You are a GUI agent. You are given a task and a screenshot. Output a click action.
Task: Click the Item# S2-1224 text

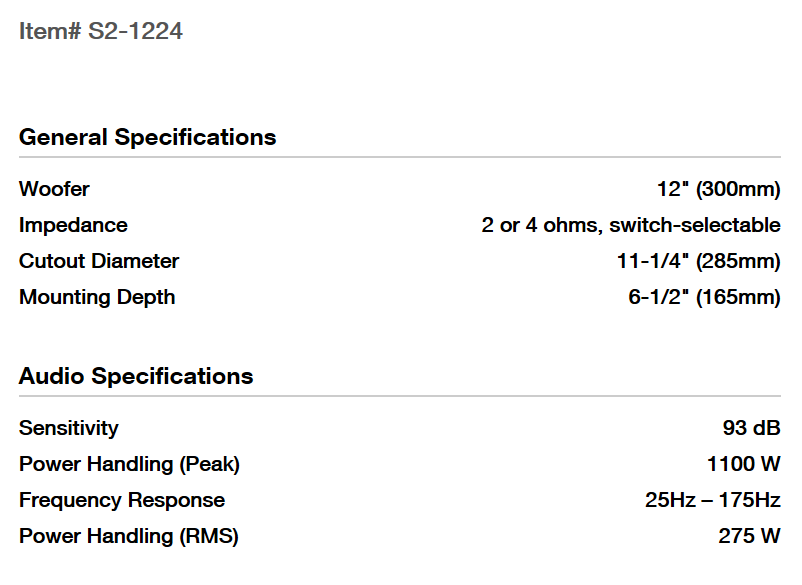[100, 32]
